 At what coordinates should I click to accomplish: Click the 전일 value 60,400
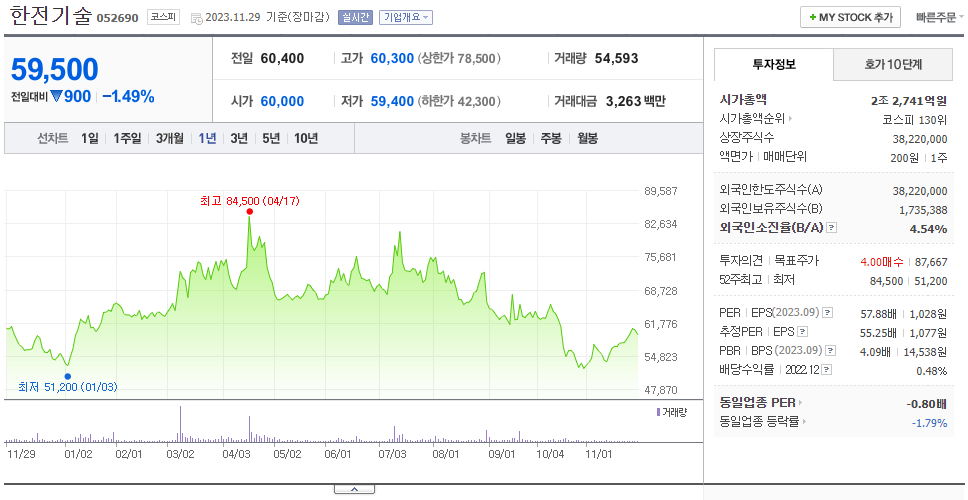(282, 59)
